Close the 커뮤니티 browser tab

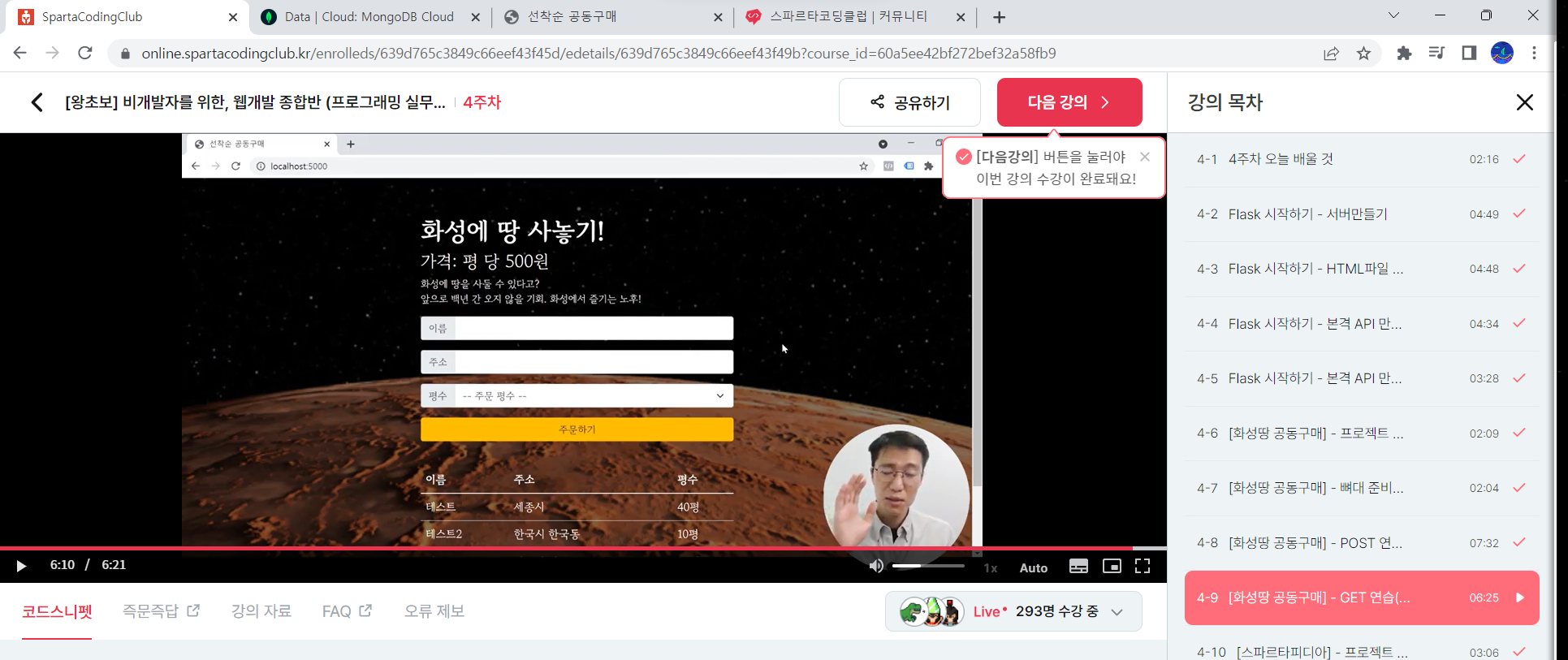(961, 17)
